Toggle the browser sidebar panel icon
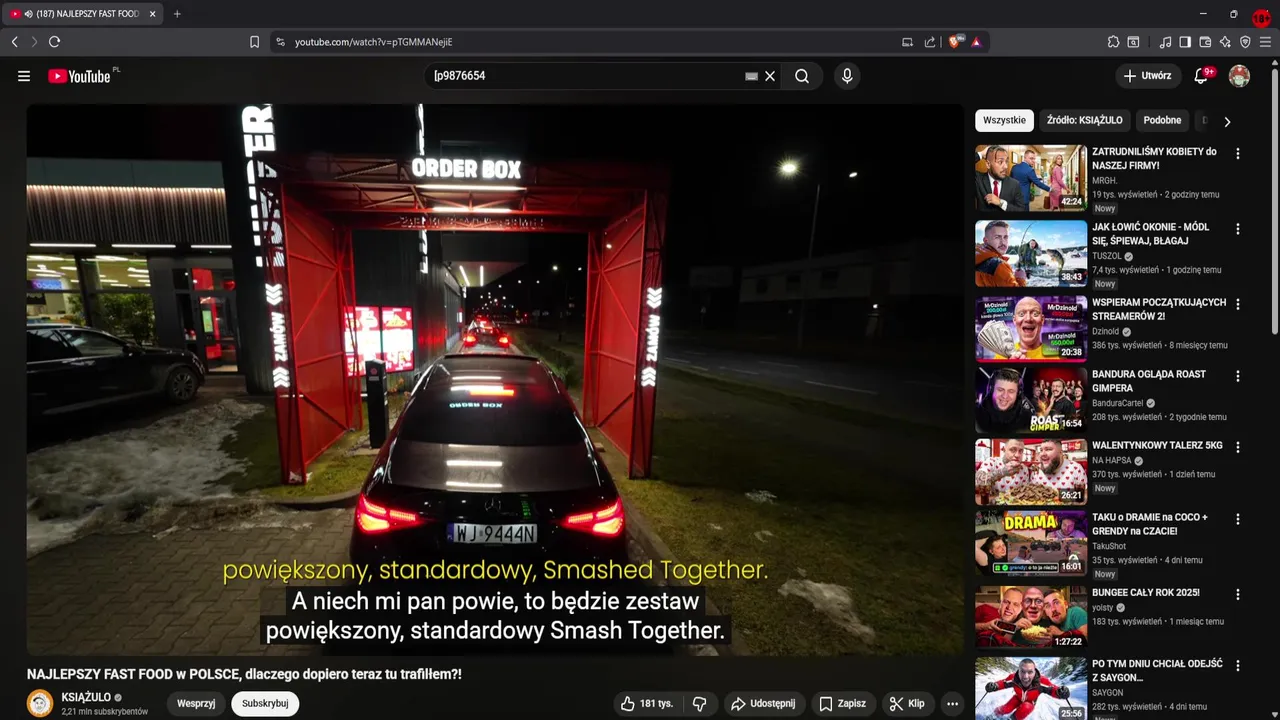This screenshot has height=720, width=1280. (x=1185, y=42)
